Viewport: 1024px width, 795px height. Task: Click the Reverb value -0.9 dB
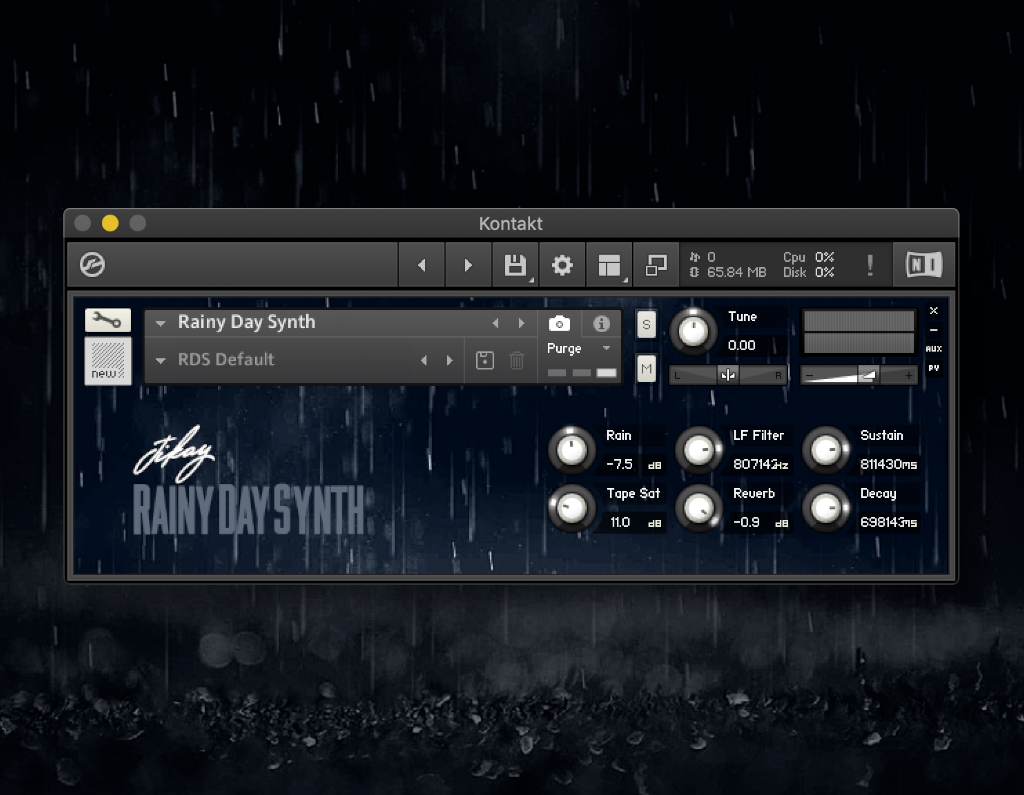click(761, 523)
